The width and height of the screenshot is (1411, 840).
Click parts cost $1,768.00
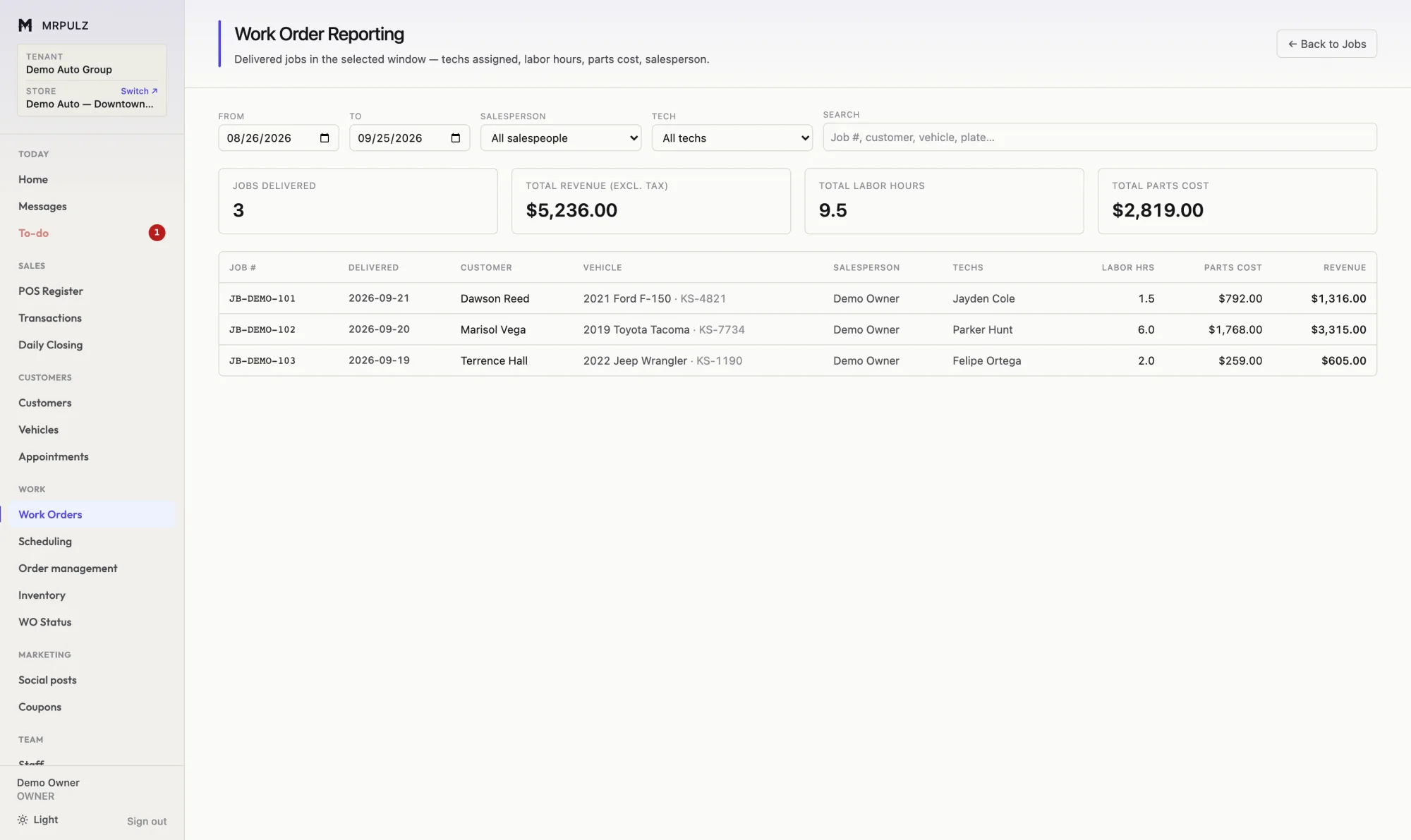pos(1235,329)
